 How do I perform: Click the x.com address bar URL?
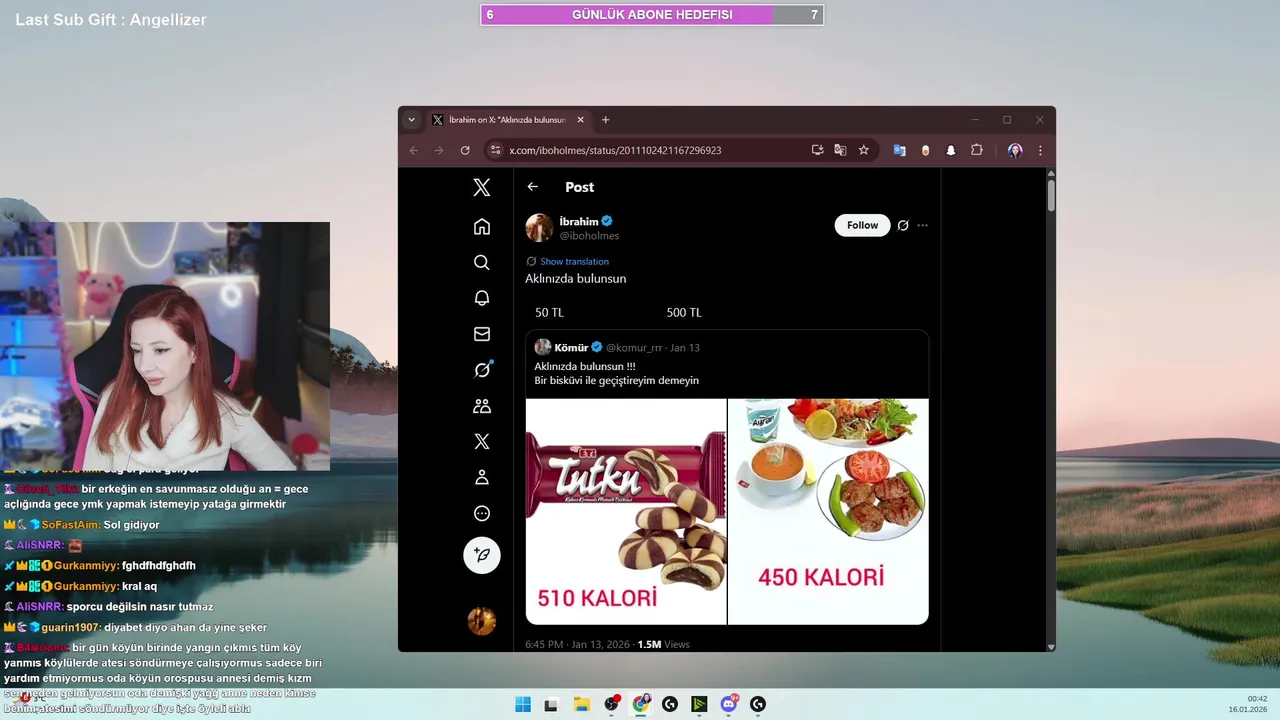pyautogui.click(x=615, y=150)
